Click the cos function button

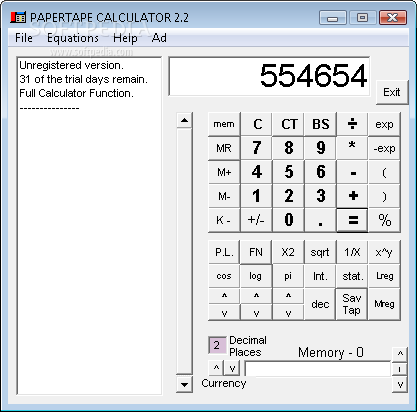[x=224, y=276]
